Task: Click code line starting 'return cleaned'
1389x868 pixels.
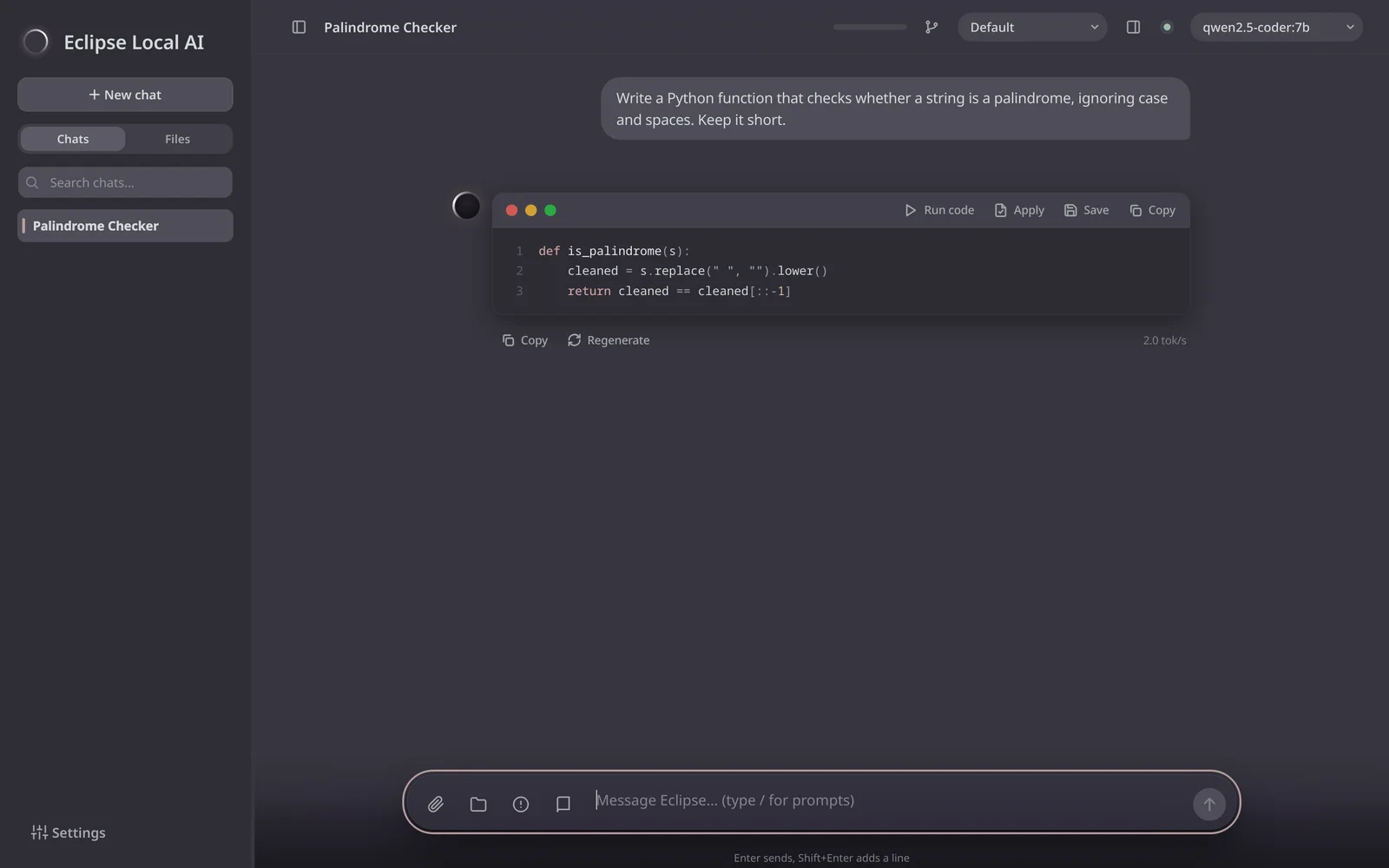Action: [679, 291]
